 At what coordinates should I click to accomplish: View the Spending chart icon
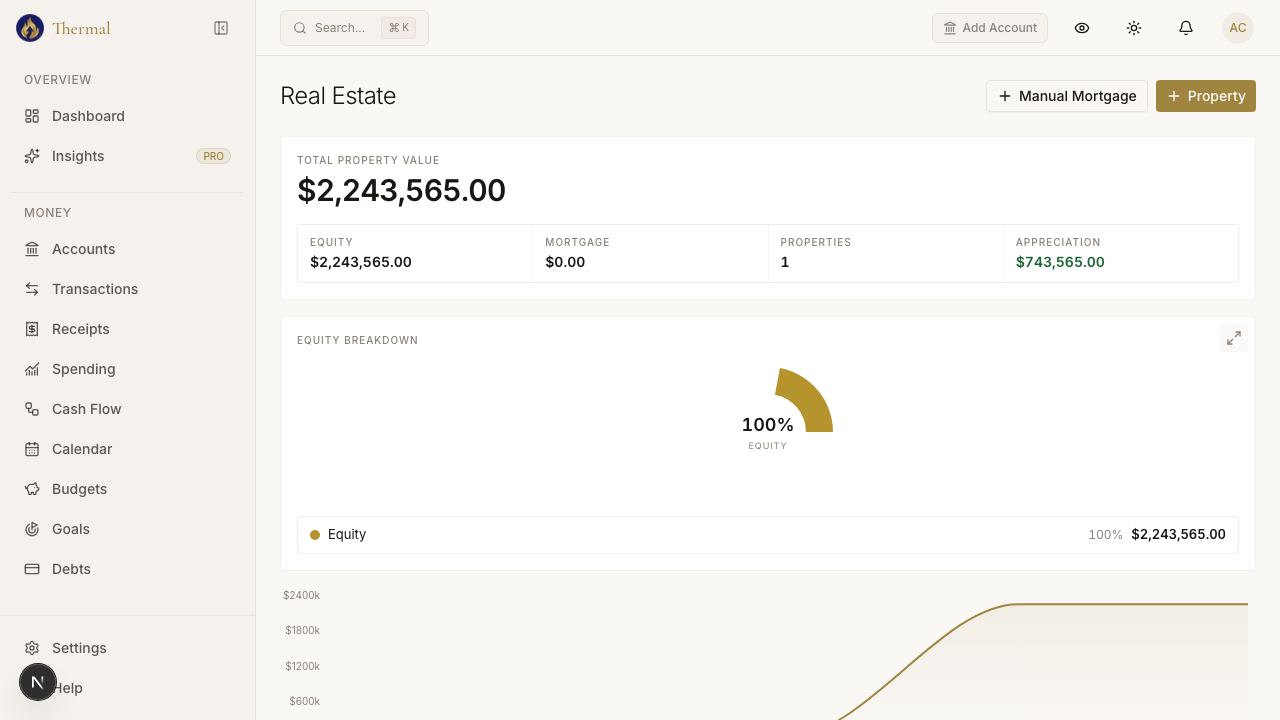33,369
